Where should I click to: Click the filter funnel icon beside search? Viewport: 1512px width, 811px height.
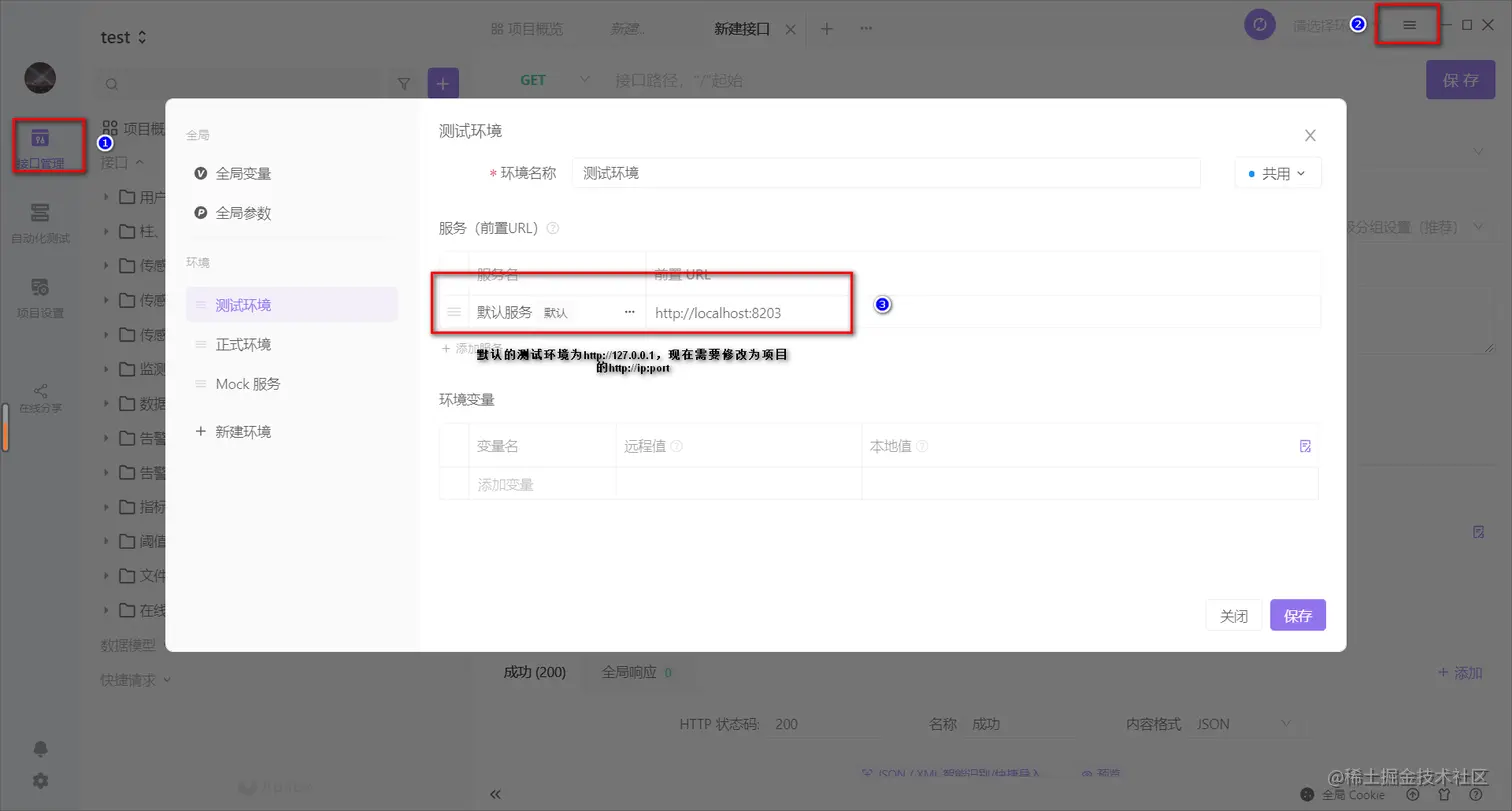point(404,84)
